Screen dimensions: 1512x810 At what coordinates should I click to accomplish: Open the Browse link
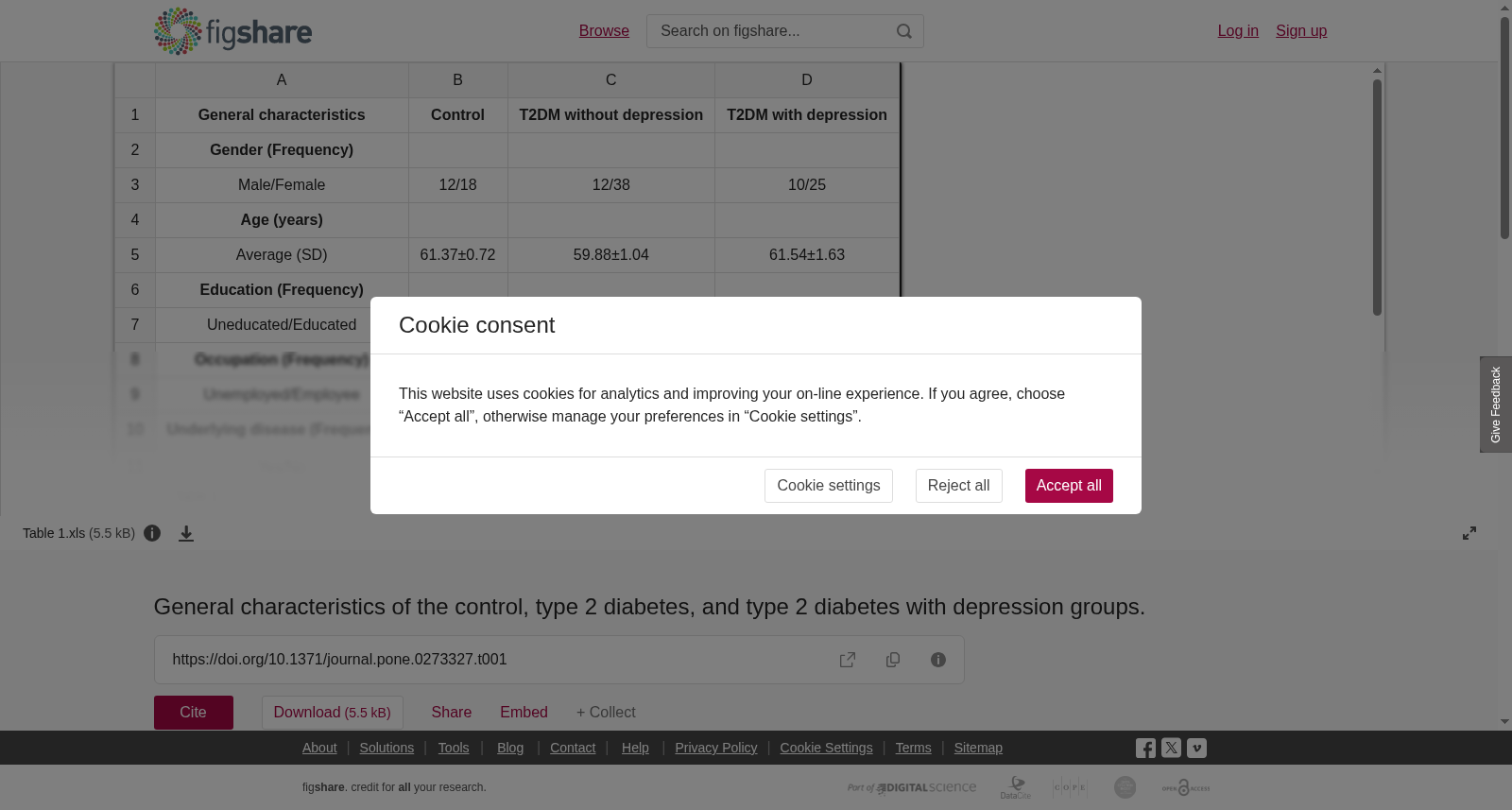(604, 31)
